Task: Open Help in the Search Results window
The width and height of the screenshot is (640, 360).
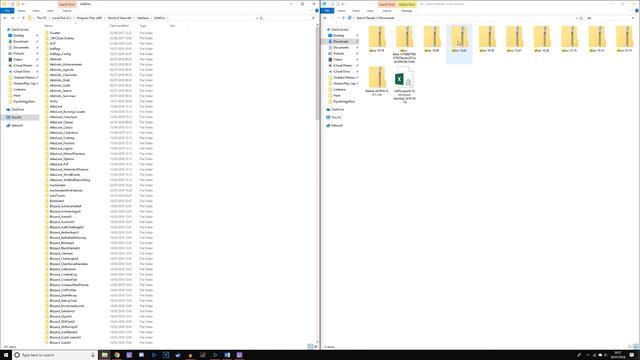Action: coord(637,11)
